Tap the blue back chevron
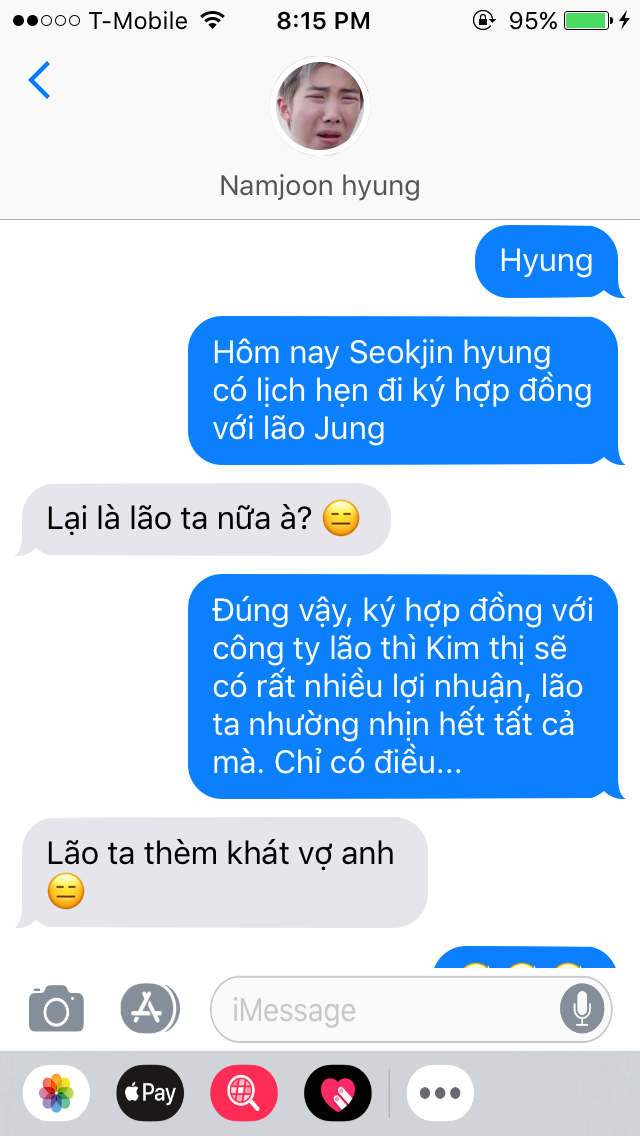640x1136 pixels. [x=39, y=80]
